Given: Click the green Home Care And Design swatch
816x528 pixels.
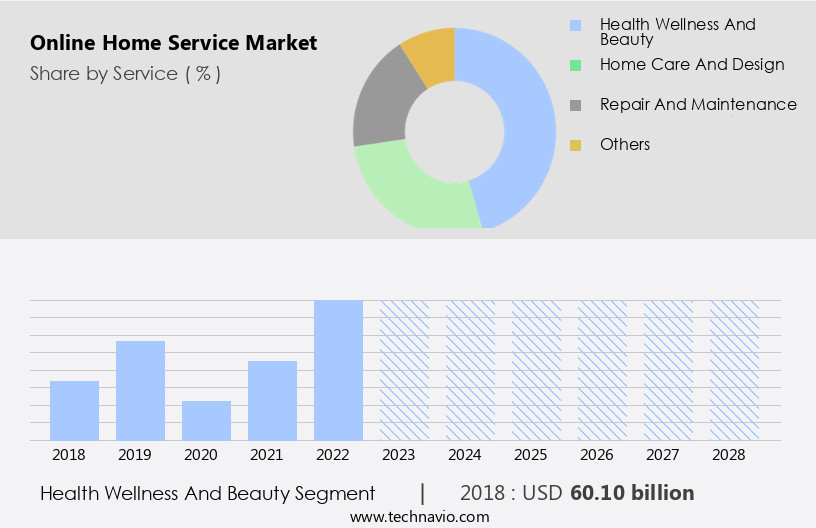Looking at the screenshot, I should click(x=575, y=65).
